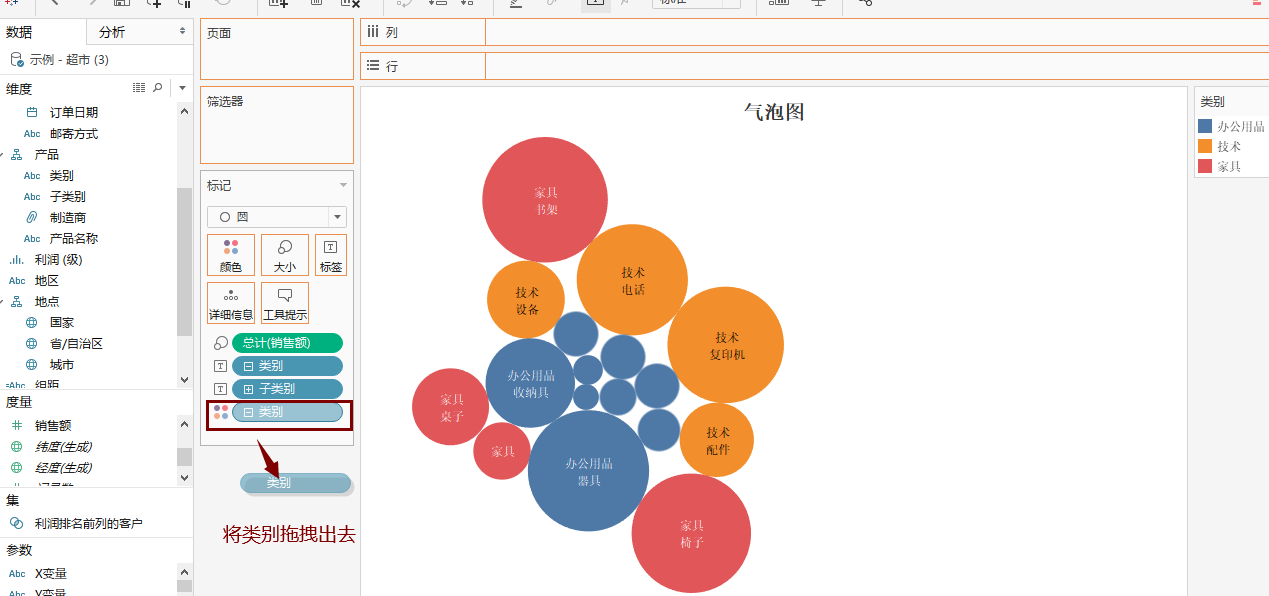This screenshot has height=596, width=1269.
Task: Click the 页面 shelf
Action: 277,49
